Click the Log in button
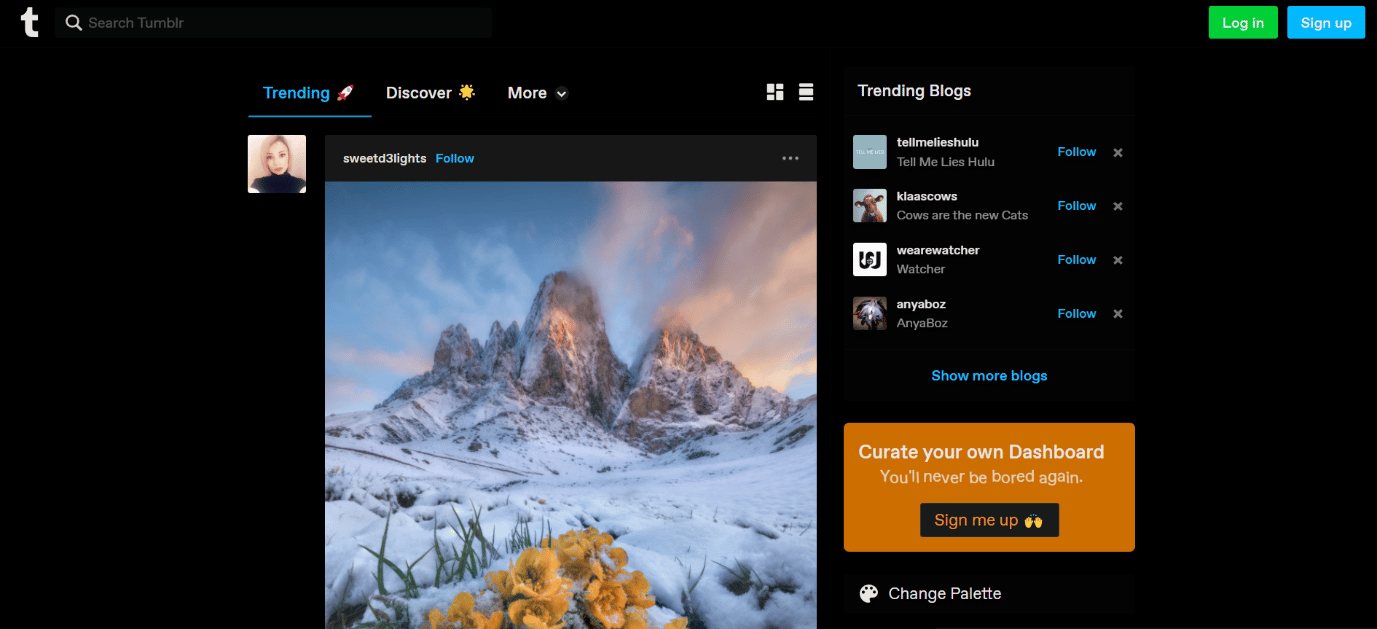 point(1243,22)
